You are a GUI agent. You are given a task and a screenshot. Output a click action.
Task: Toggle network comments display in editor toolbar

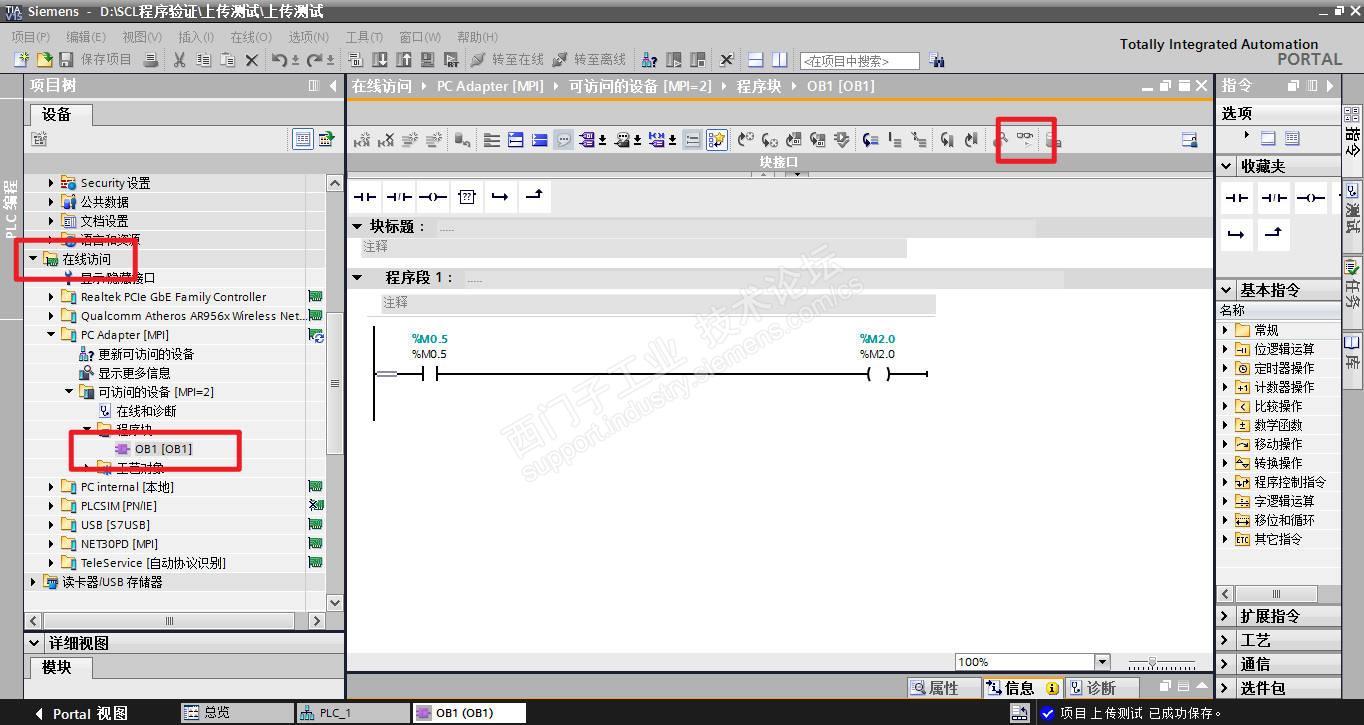564,140
